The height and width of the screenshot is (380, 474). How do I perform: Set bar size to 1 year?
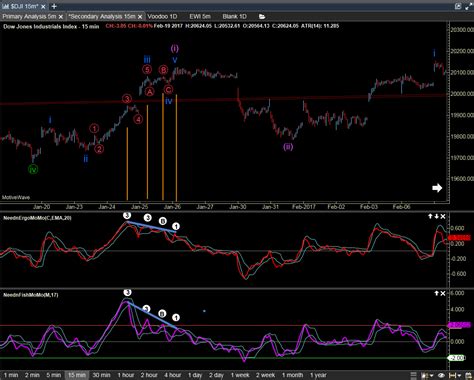pos(318,375)
